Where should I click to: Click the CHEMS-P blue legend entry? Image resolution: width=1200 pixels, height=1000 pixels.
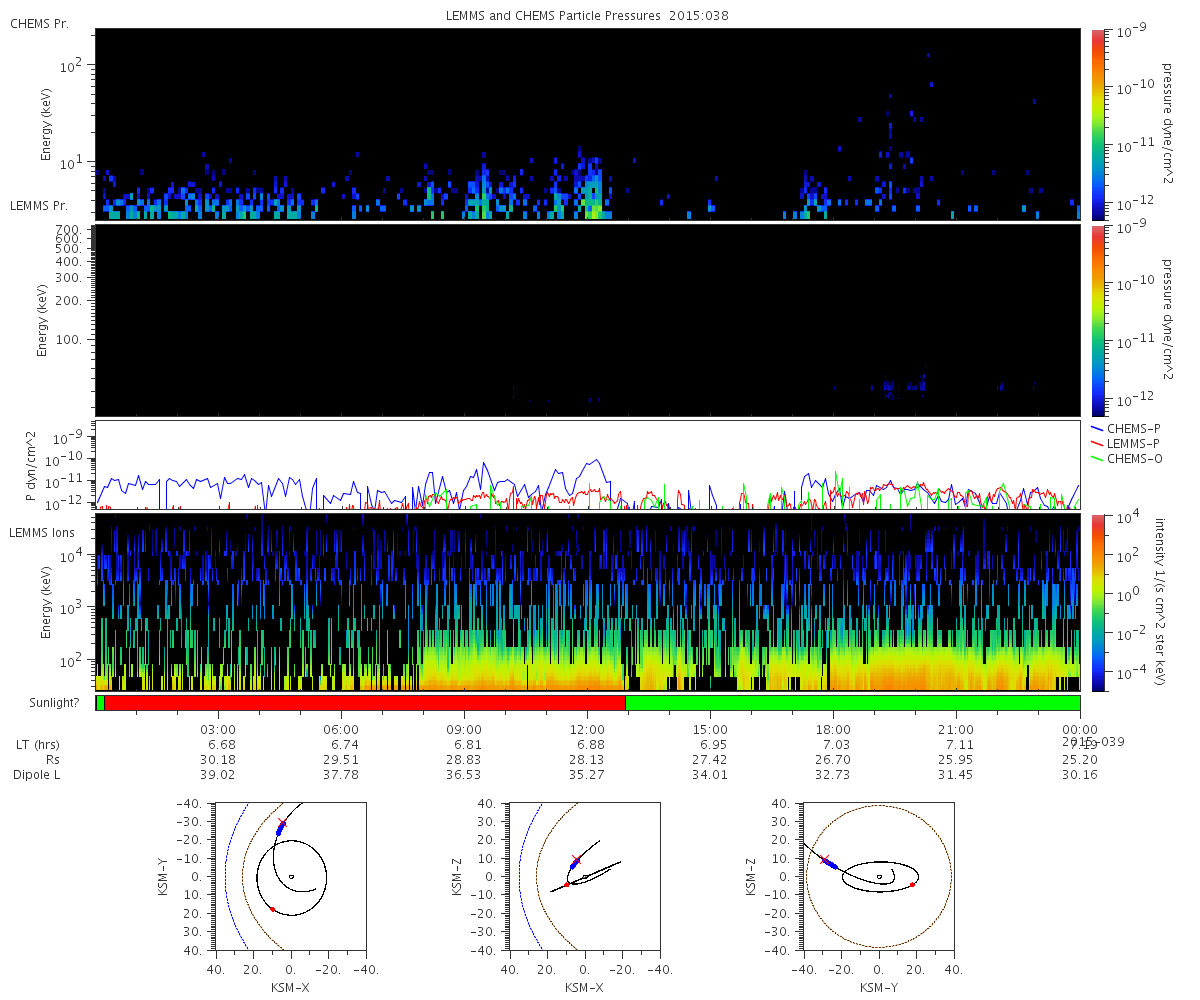click(x=1125, y=428)
